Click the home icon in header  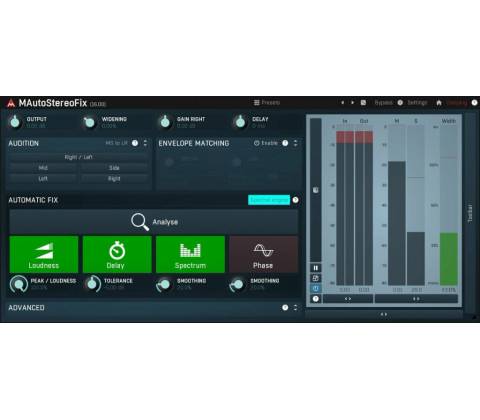tap(439, 103)
